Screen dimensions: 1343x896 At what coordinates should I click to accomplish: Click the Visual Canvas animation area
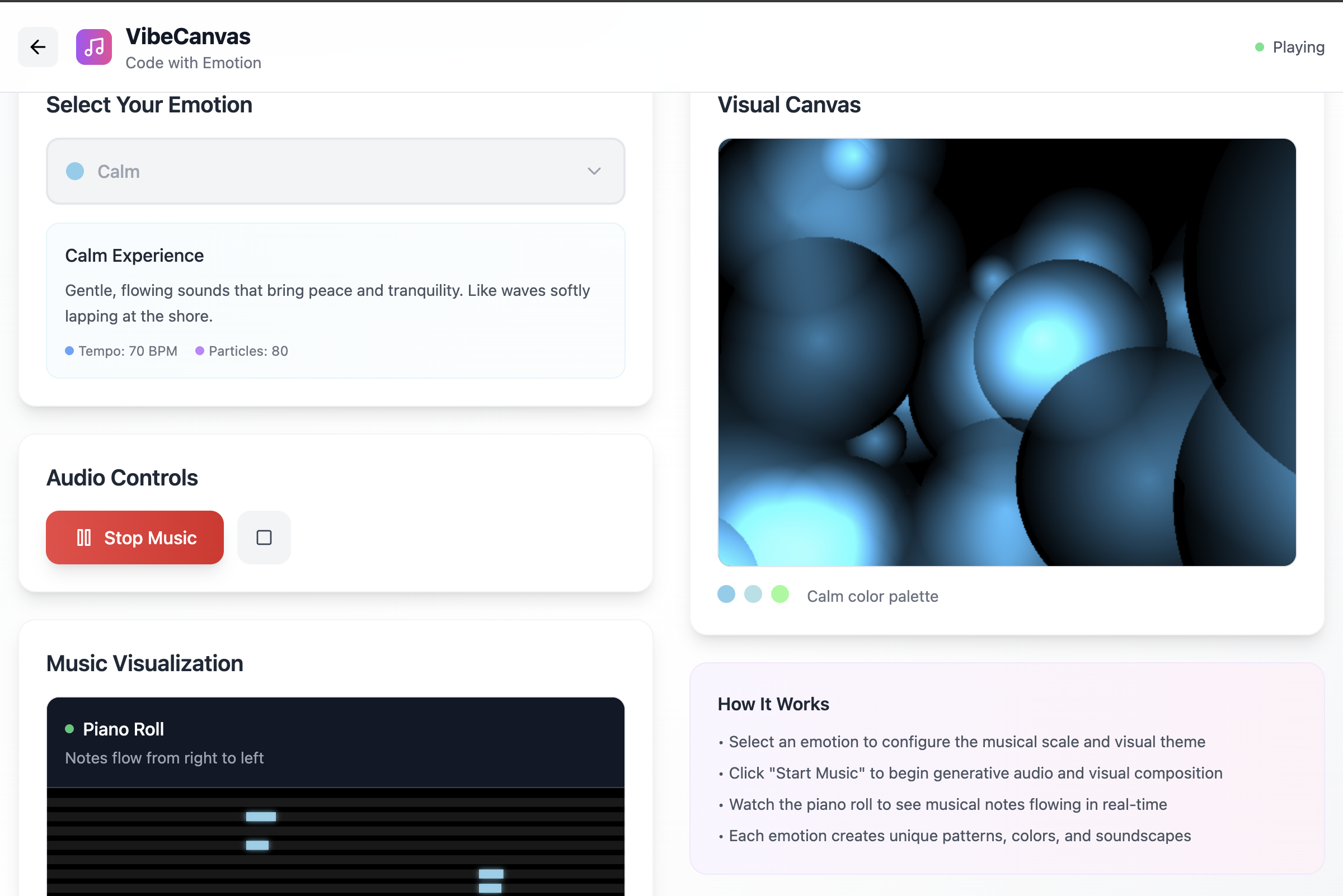(x=1006, y=352)
